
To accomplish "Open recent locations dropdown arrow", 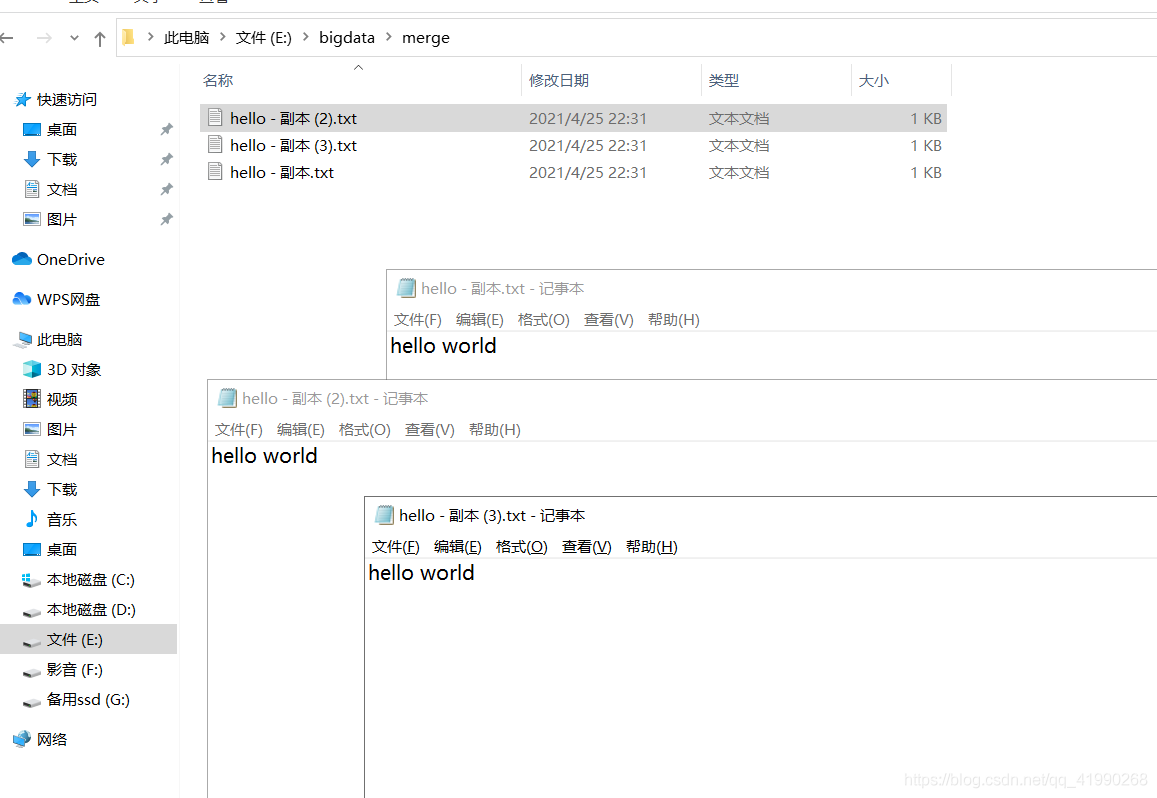I will click(x=74, y=38).
